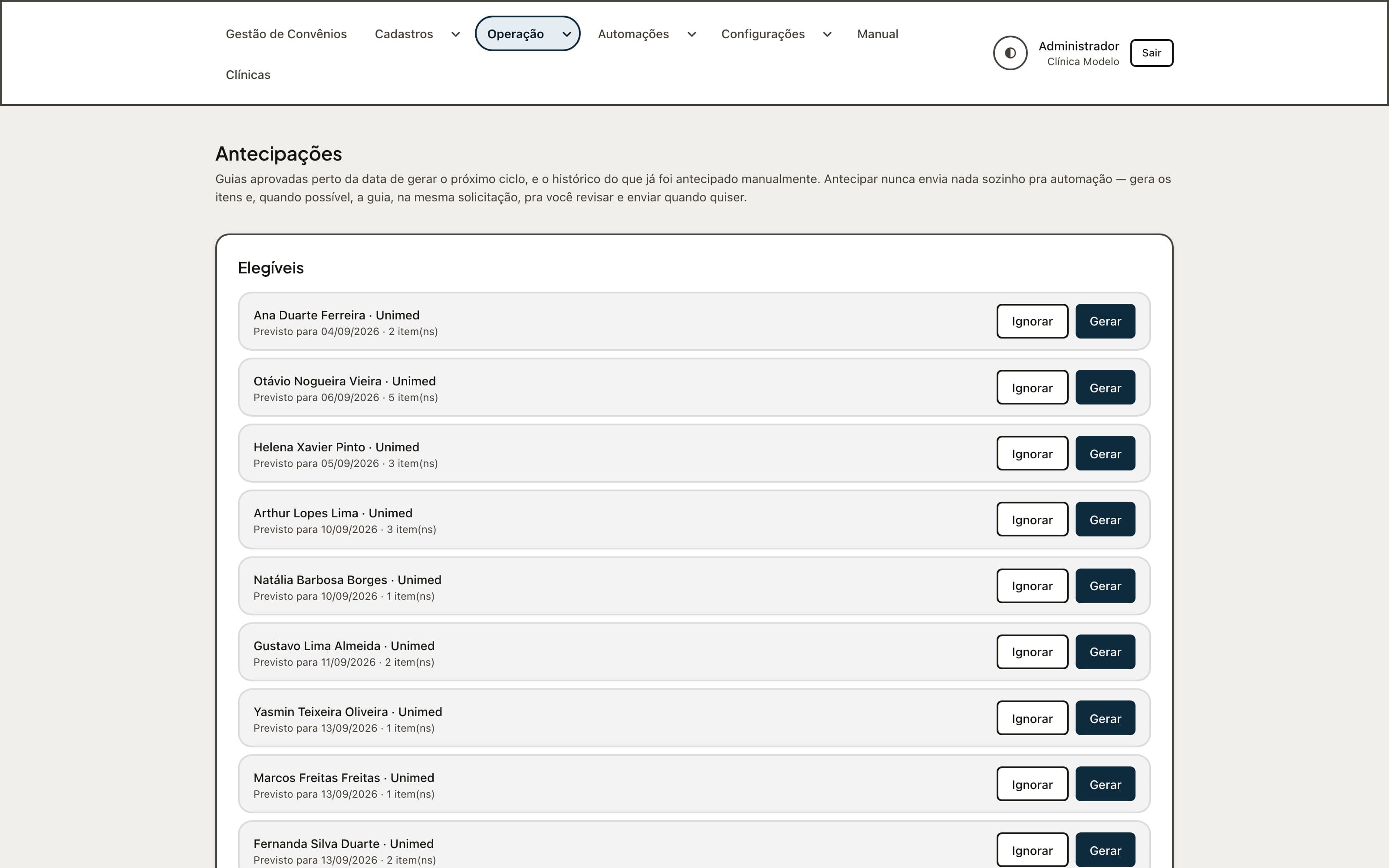Expand the Configurações menu chevron
Screen dimensions: 1389x868
click(x=827, y=34)
